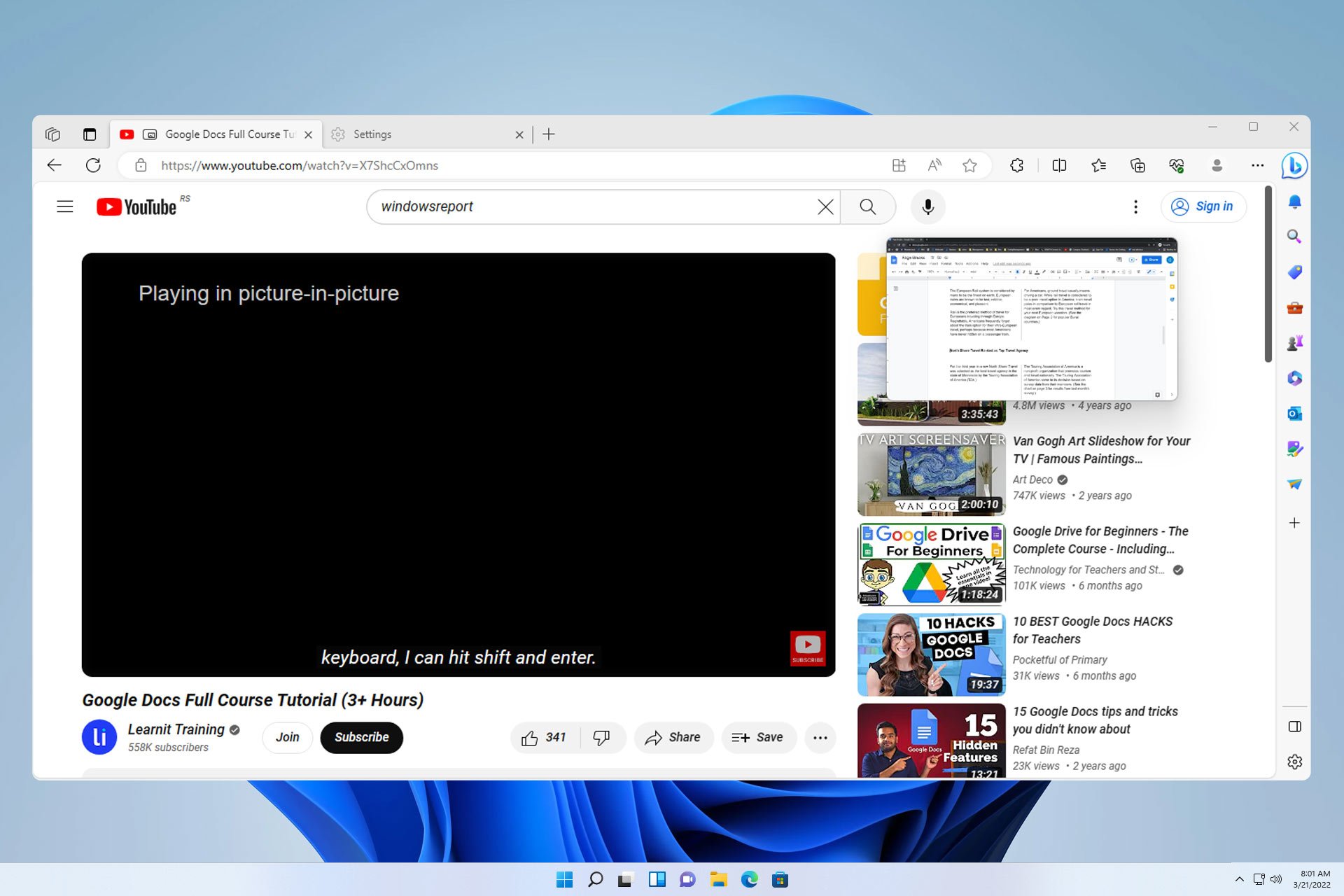Open the Favorites list icon
Image resolution: width=1344 pixels, height=896 pixels.
pyautogui.click(x=1099, y=166)
